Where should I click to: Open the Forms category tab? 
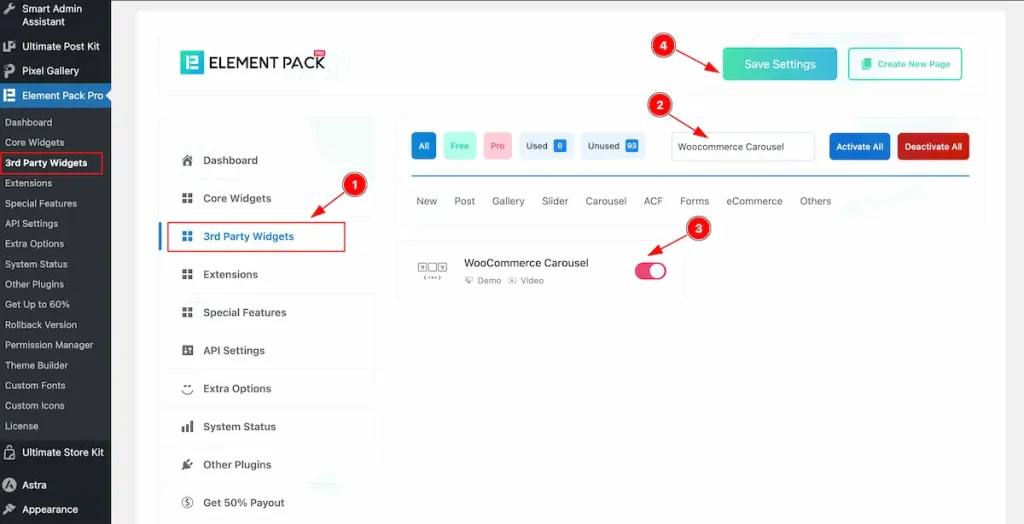click(x=695, y=201)
